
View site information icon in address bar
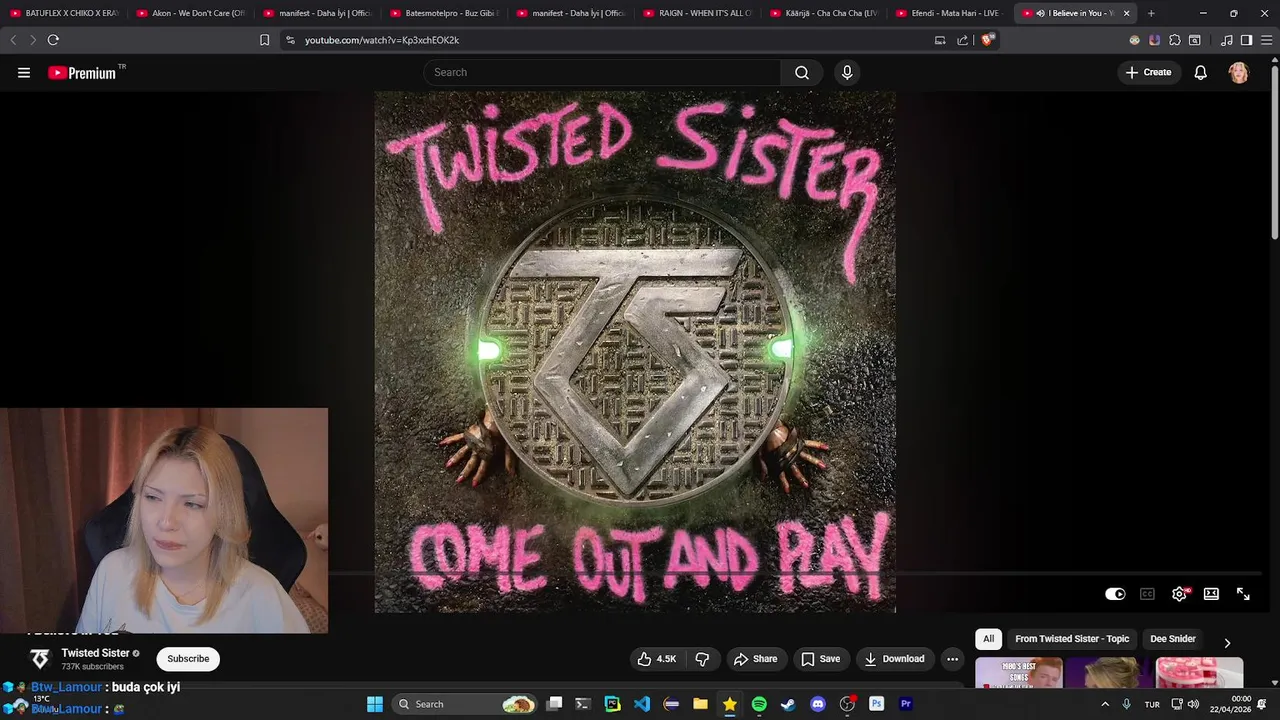tap(290, 40)
